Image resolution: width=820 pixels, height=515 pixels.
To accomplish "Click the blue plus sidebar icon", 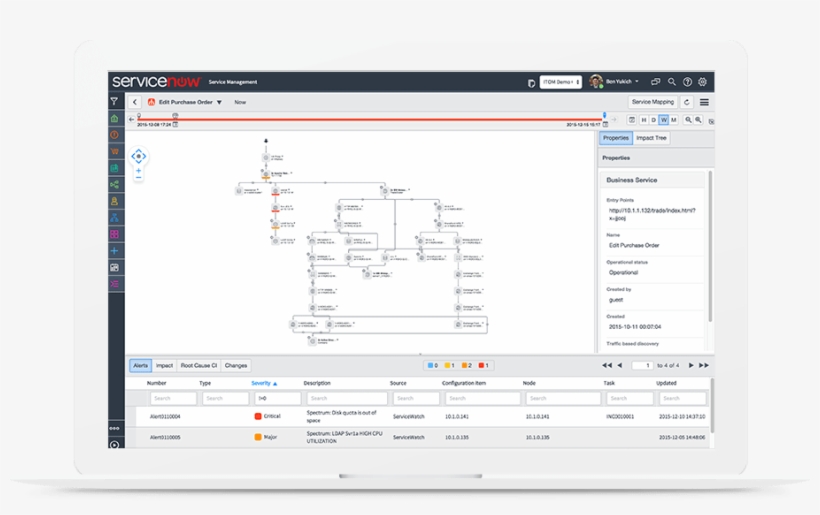I will tap(114, 251).
